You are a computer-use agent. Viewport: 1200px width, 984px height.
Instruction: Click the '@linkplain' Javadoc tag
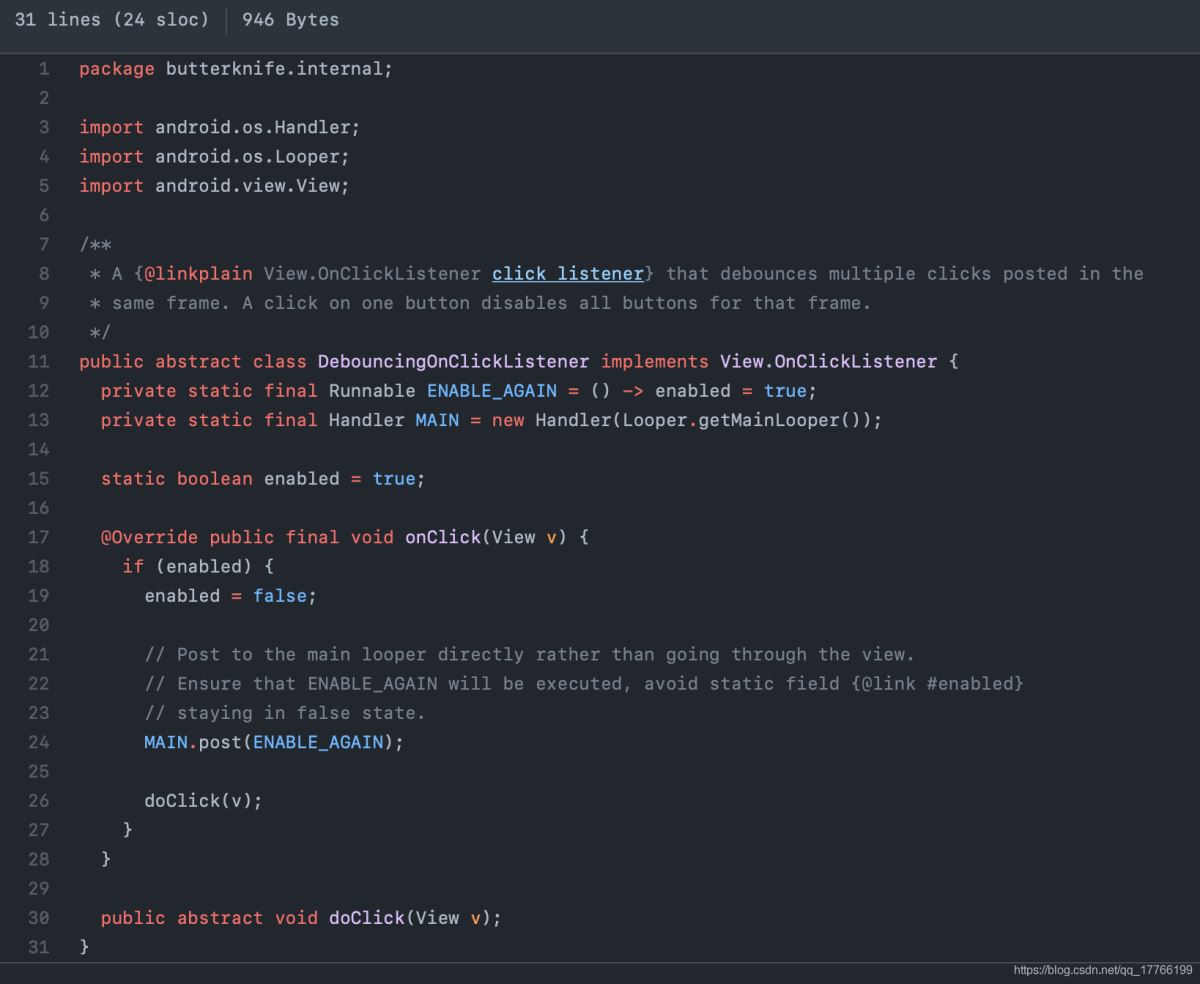tap(198, 273)
